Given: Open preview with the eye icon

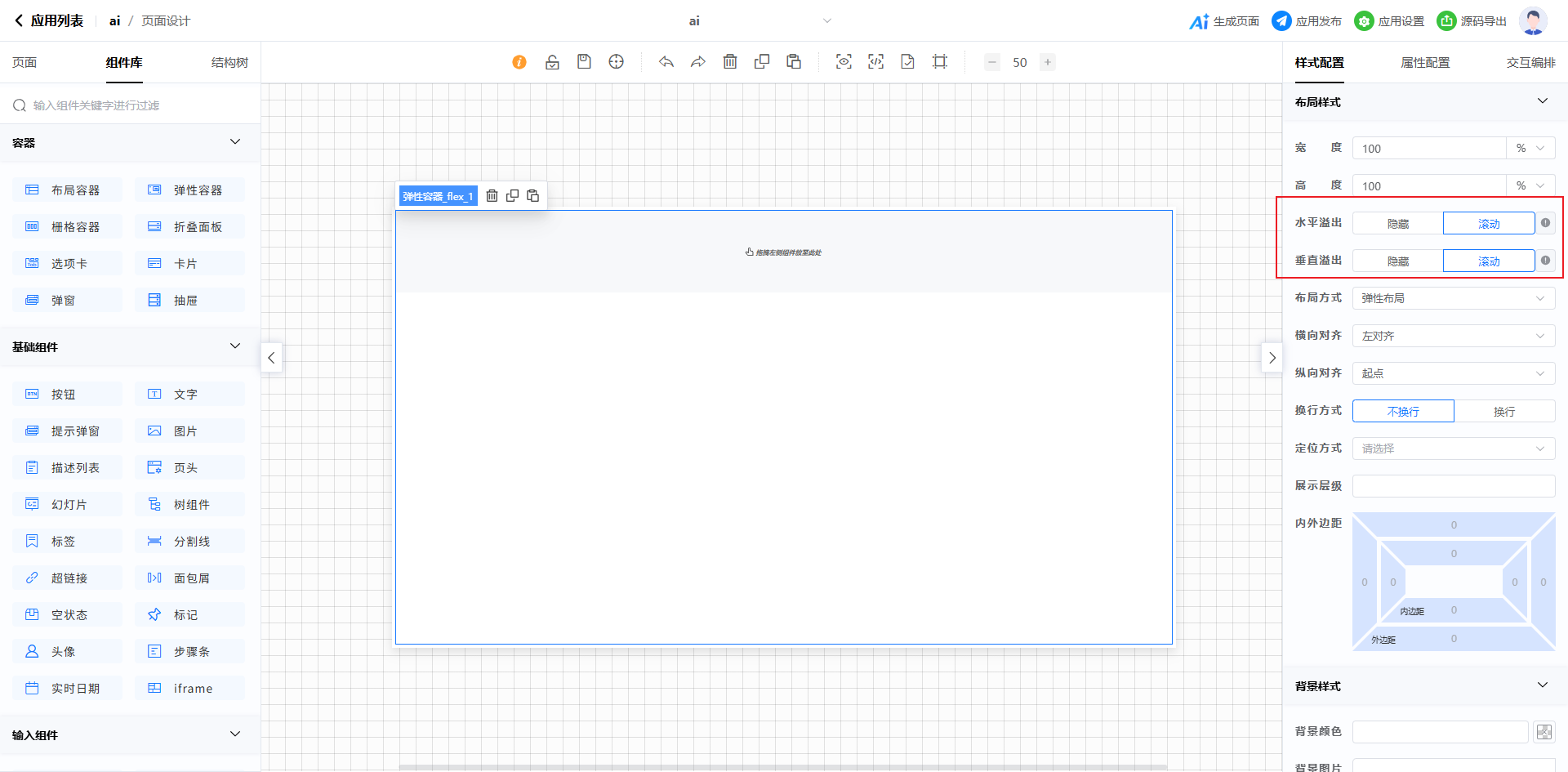Looking at the screenshot, I should [x=844, y=62].
